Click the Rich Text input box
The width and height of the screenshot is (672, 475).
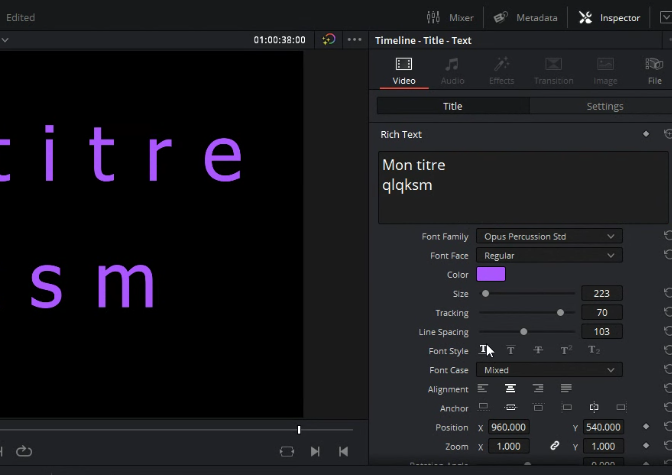[522, 187]
